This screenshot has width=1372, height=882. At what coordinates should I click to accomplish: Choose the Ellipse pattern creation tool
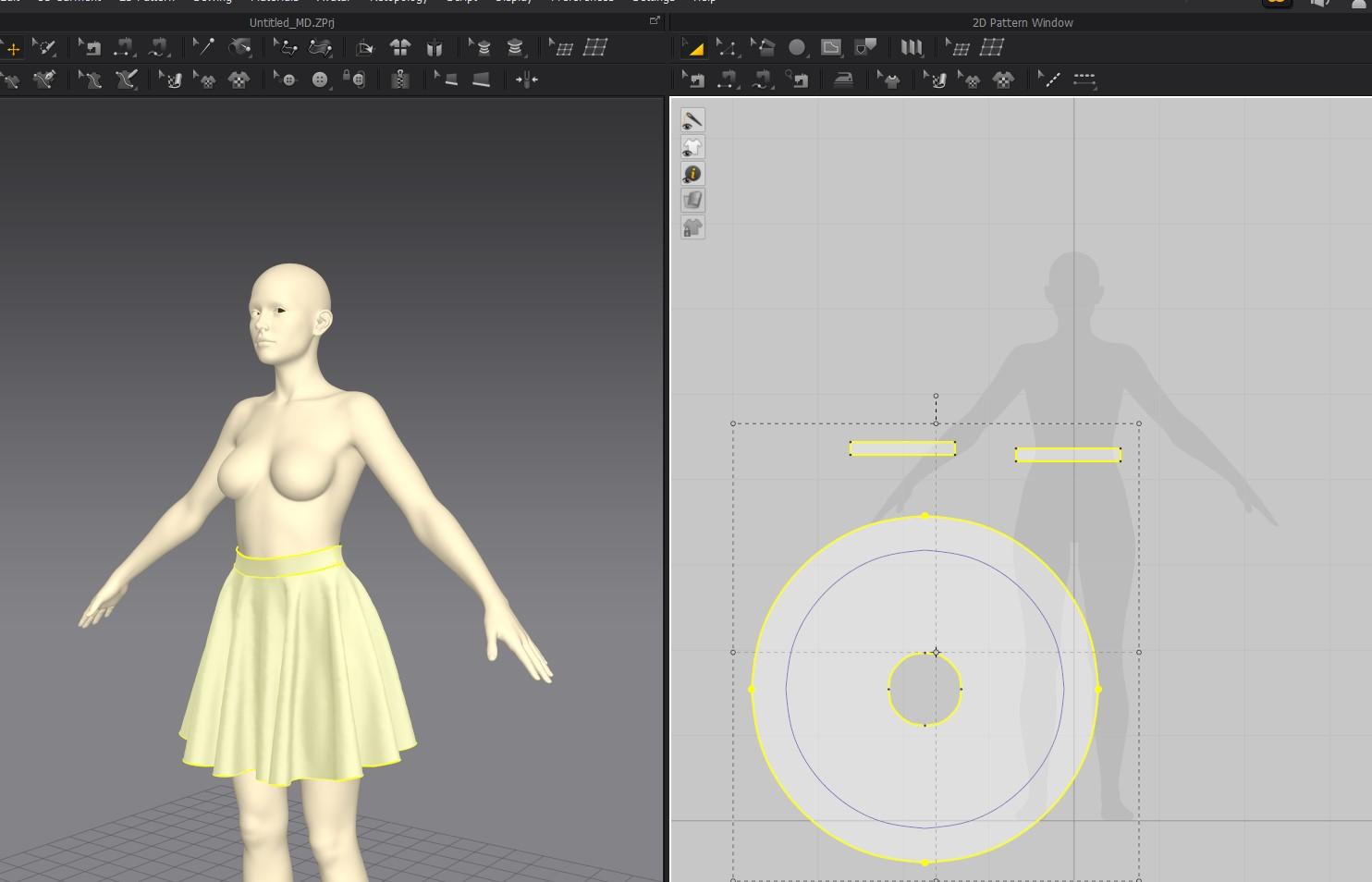(797, 48)
